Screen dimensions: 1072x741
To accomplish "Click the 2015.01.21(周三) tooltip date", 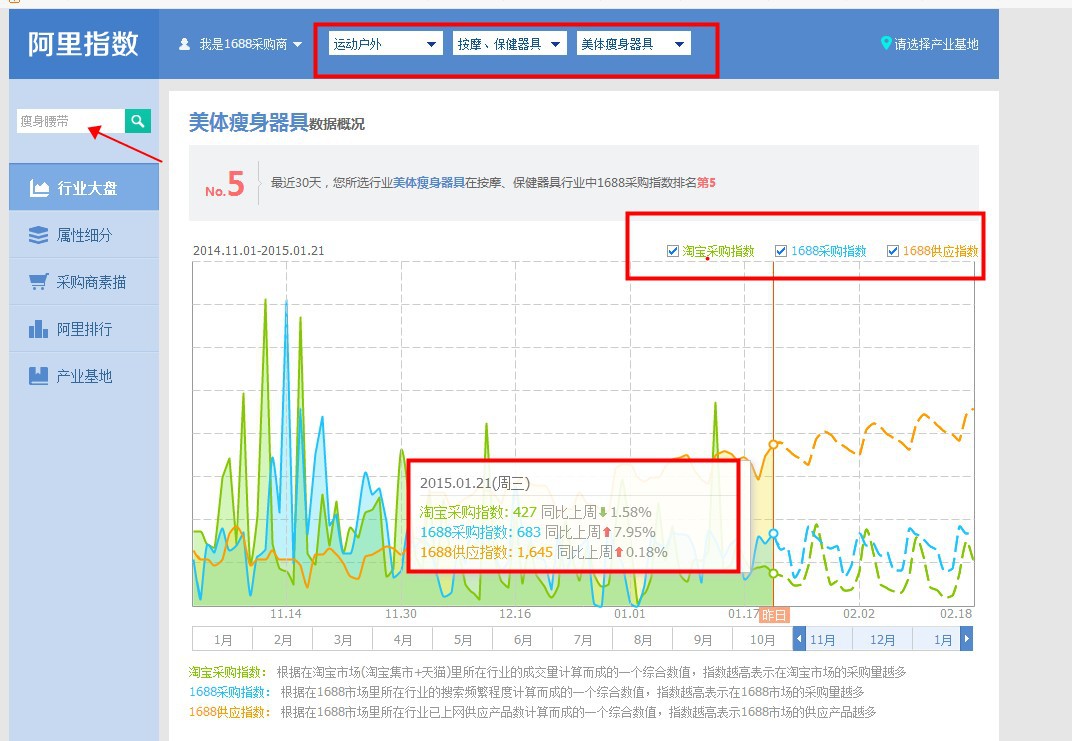I will click(475, 483).
